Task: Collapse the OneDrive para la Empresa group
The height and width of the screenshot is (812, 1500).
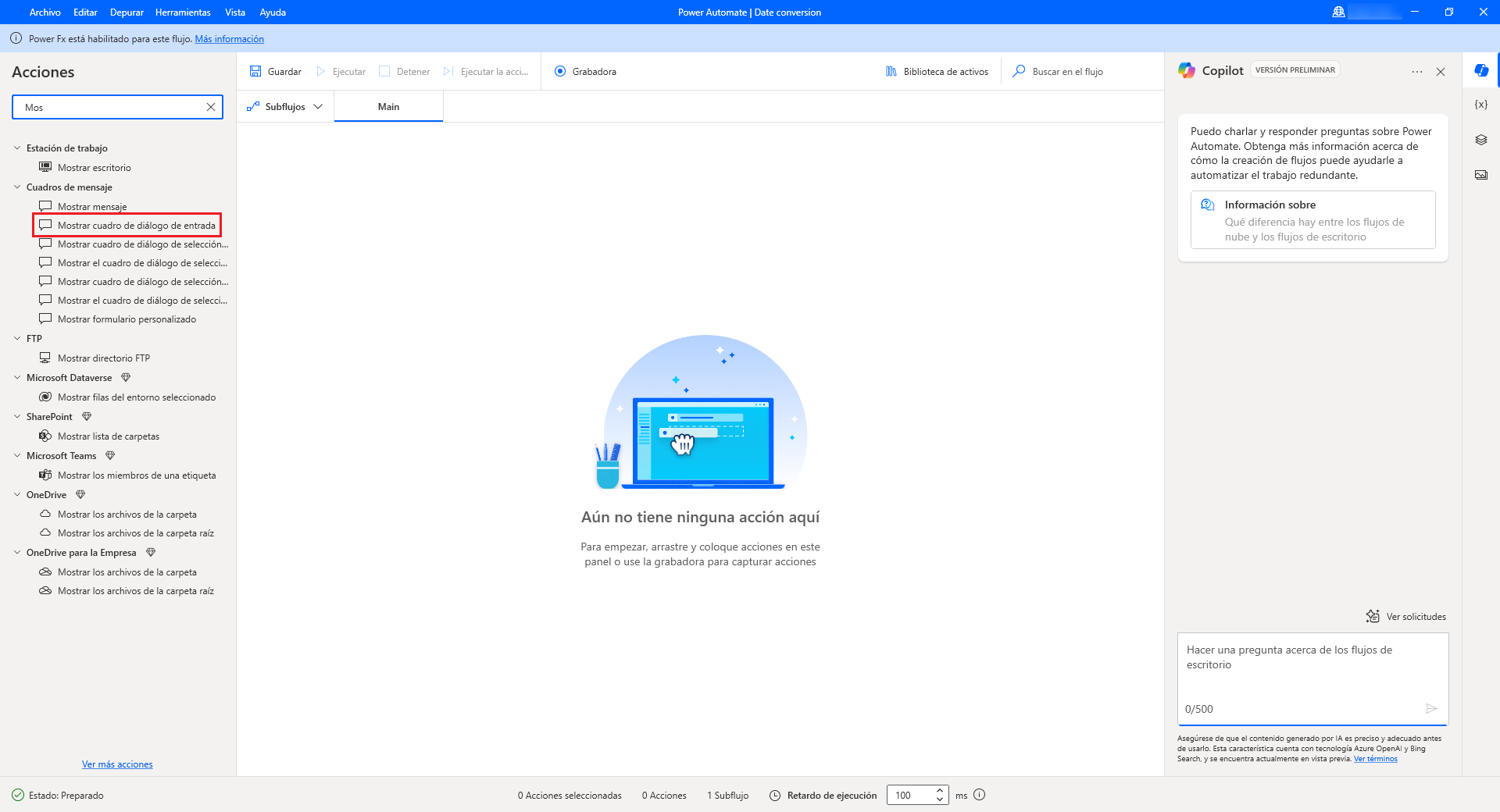Action: pos(17,552)
